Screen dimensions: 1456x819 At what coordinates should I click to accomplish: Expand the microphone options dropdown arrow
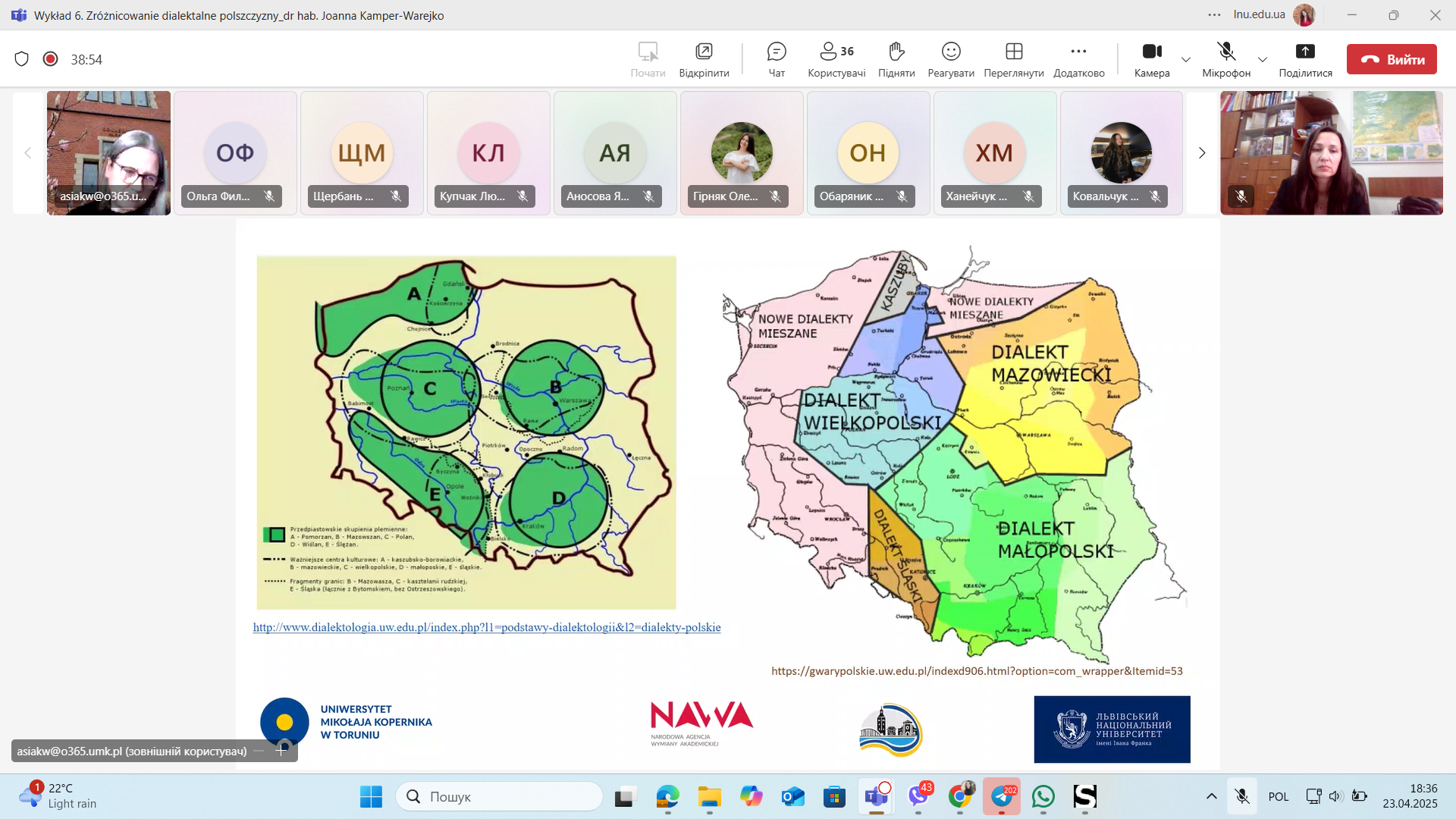tap(1263, 60)
